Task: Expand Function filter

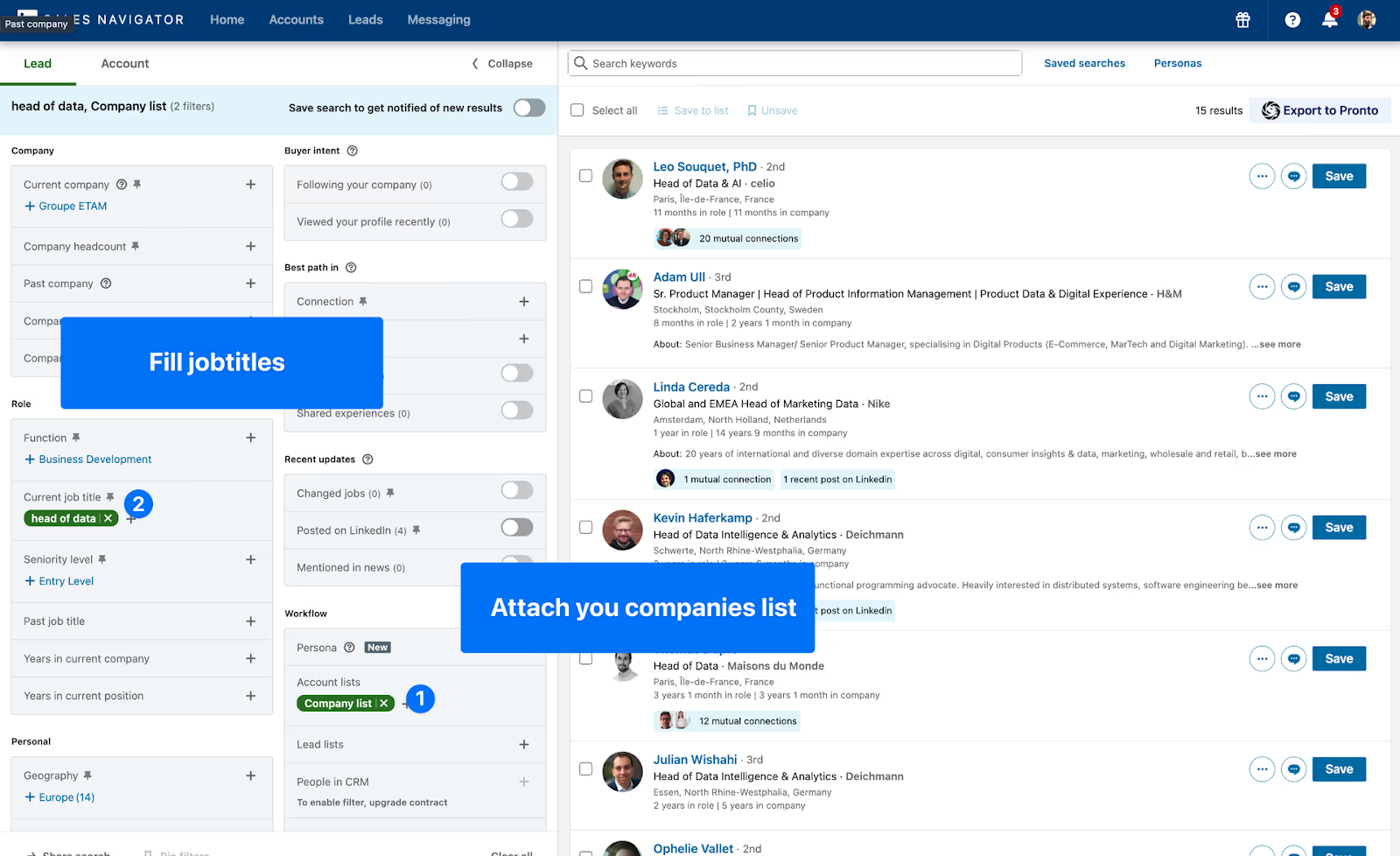Action: pos(251,438)
